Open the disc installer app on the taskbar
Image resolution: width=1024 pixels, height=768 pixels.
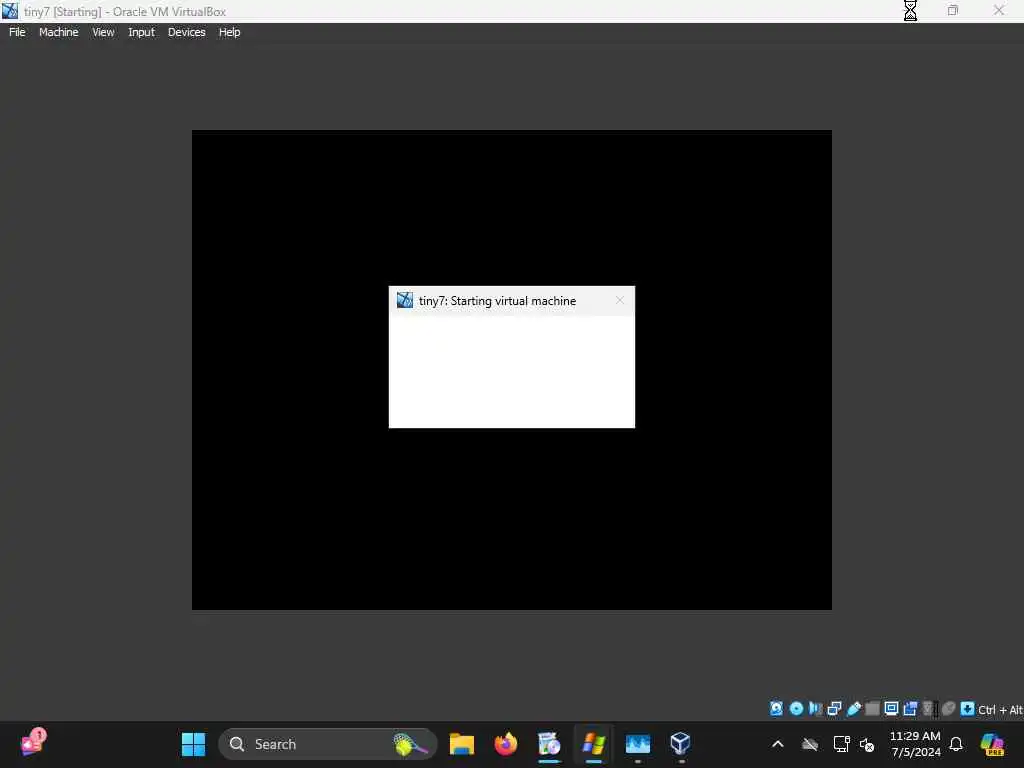pos(549,744)
